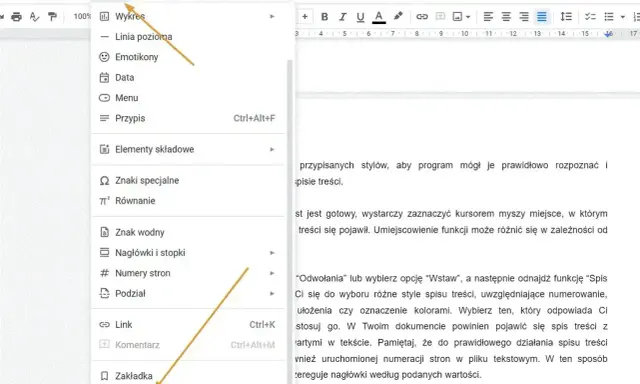Open Znaki specjalne dialog
Screen dimensions: 640x384
pos(188,180)
